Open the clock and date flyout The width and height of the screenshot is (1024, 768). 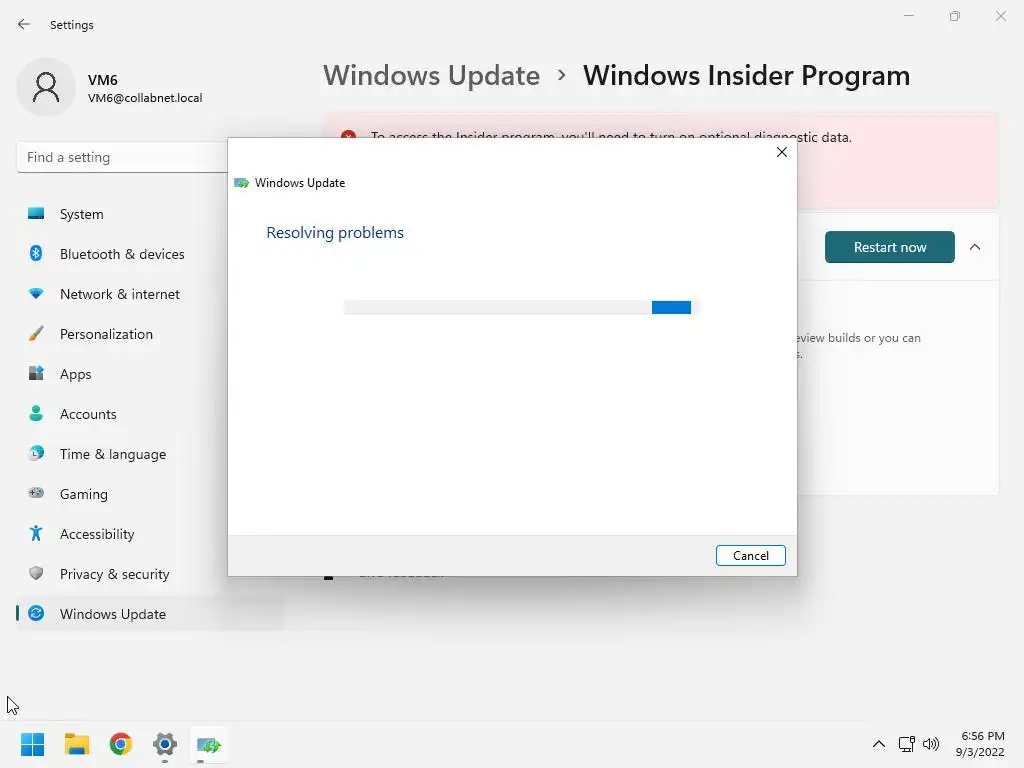coord(980,744)
